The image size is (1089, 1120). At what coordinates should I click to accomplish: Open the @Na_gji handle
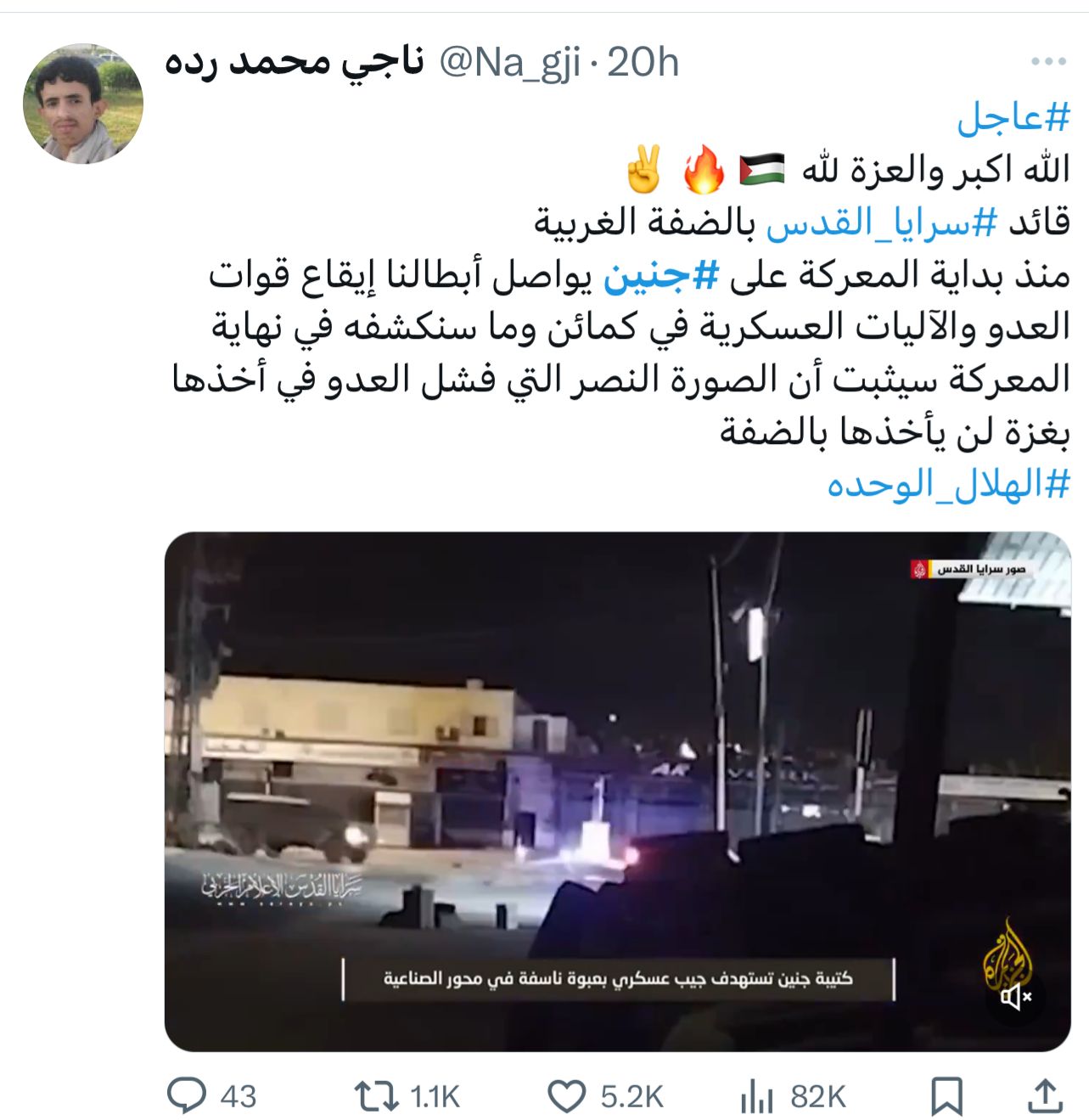(x=509, y=63)
